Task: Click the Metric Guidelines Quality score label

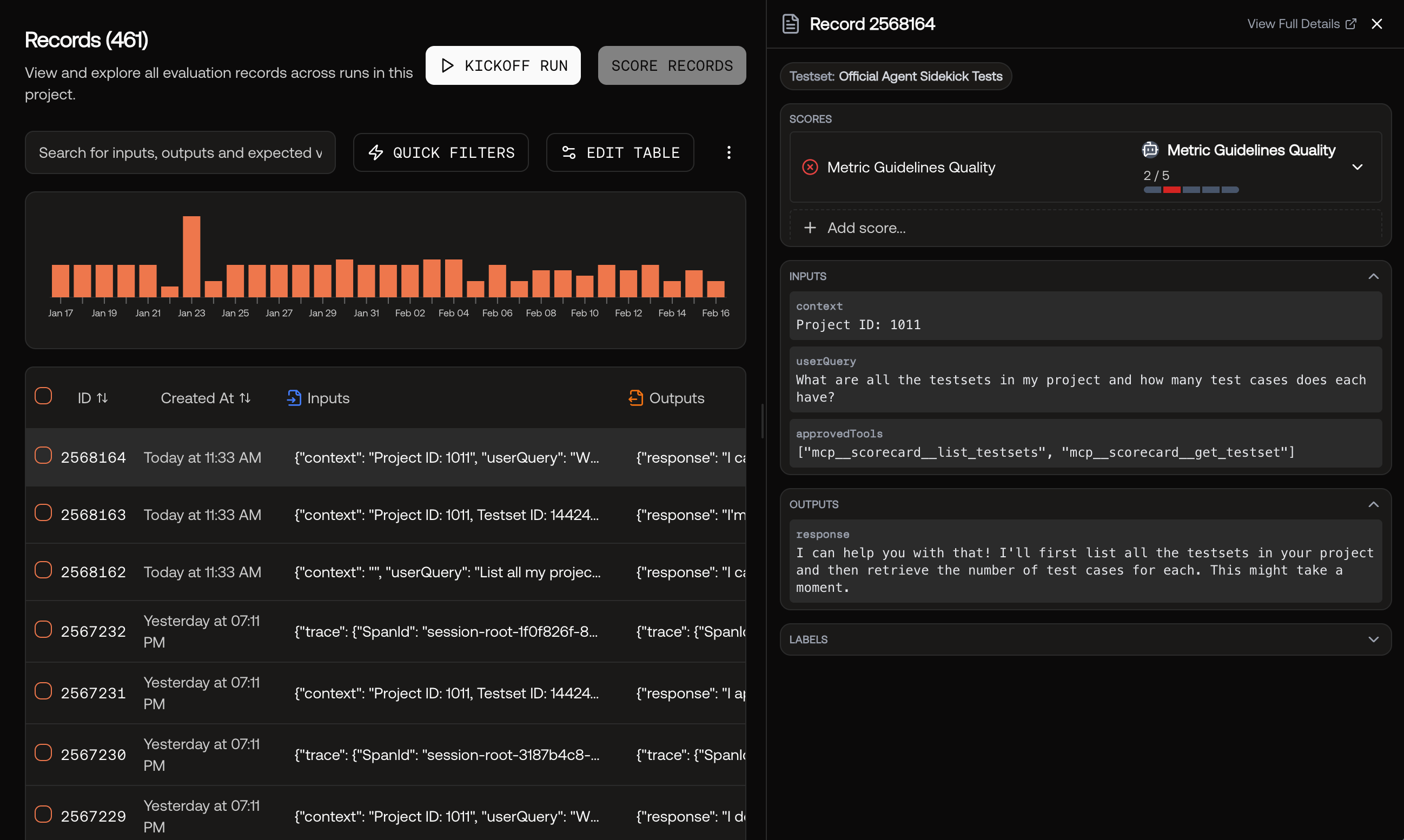Action: [x=911, y=167]
